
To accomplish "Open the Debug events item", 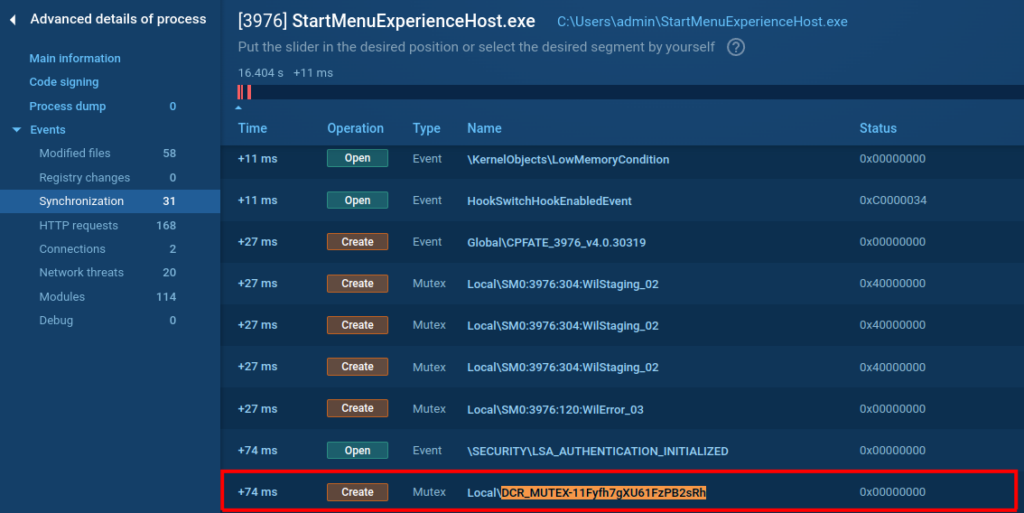I will click(56, 320).
